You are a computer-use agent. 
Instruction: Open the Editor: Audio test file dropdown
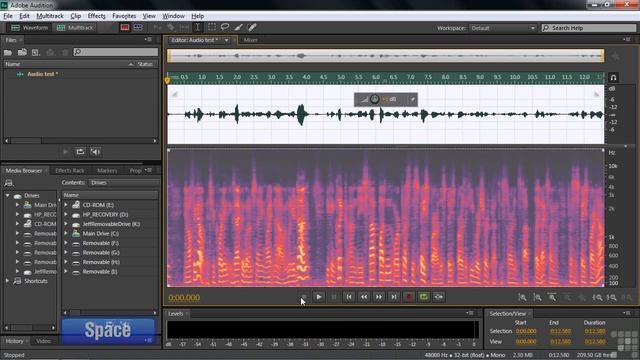(226, 40)
